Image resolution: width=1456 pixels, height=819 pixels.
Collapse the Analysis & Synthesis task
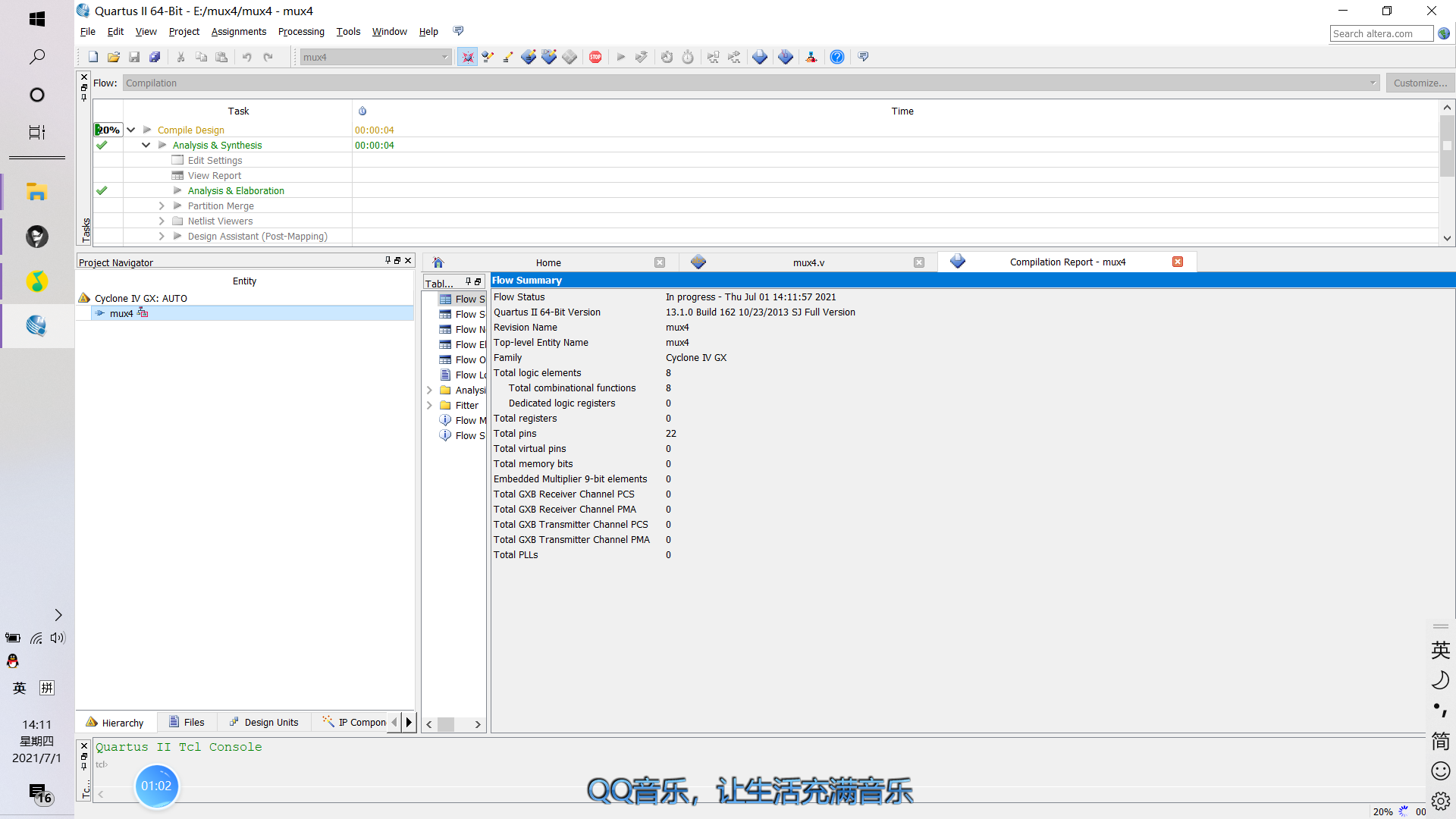[146, 145]
